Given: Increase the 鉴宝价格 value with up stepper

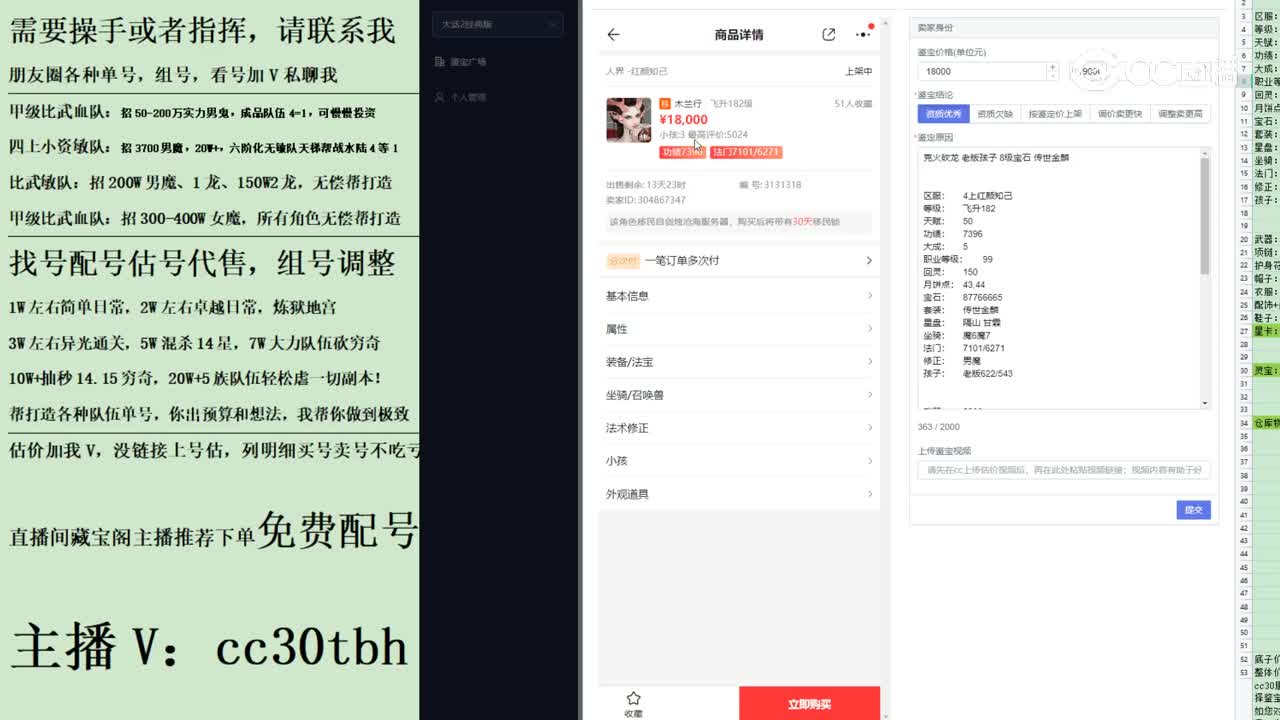Looking at the screenshot, I should tap(1052, 67).
